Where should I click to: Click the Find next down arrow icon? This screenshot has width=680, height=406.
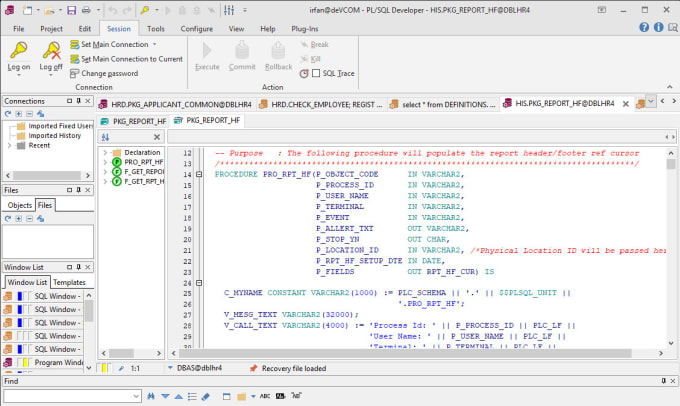[x=165, y=396]
